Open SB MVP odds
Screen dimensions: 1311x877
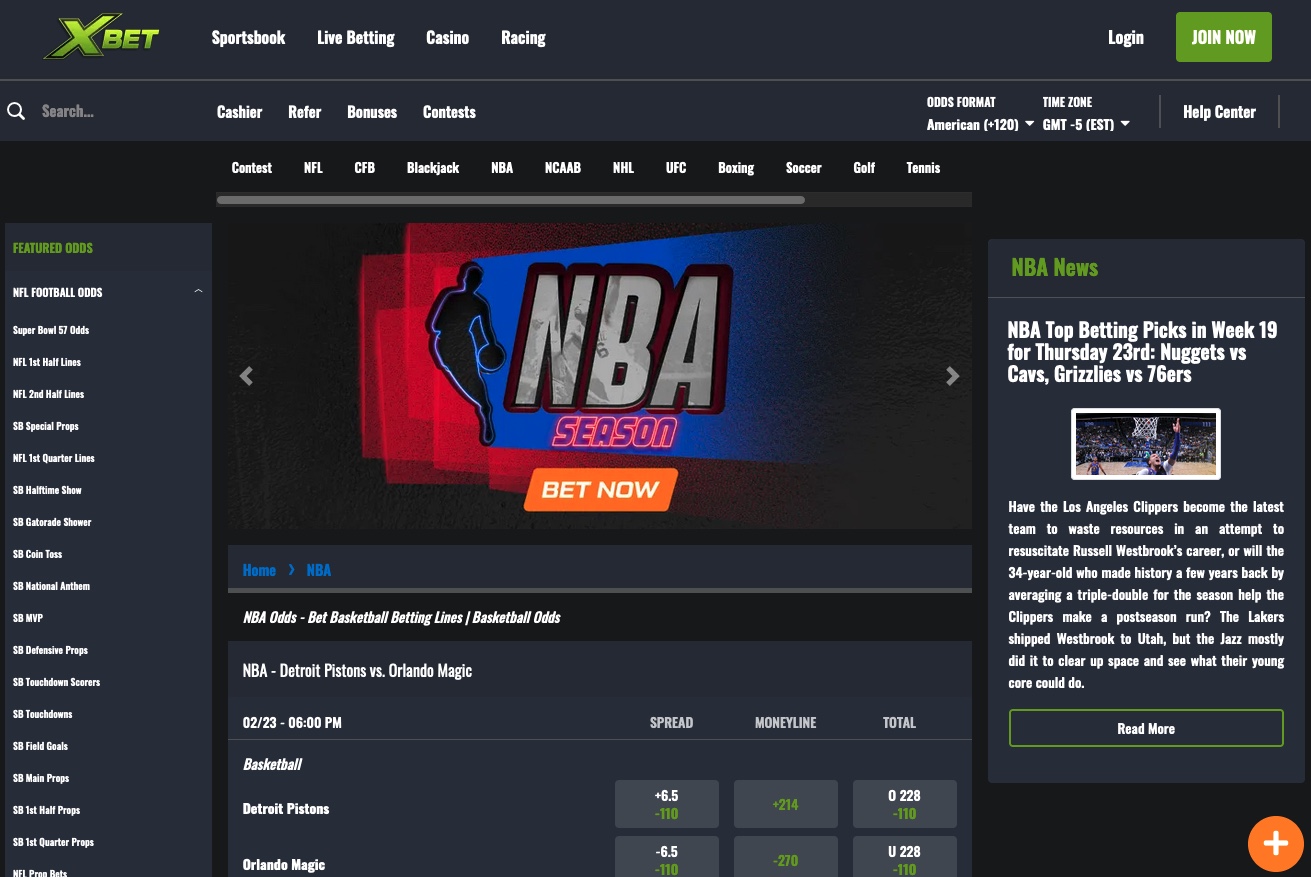coord(28,618)
